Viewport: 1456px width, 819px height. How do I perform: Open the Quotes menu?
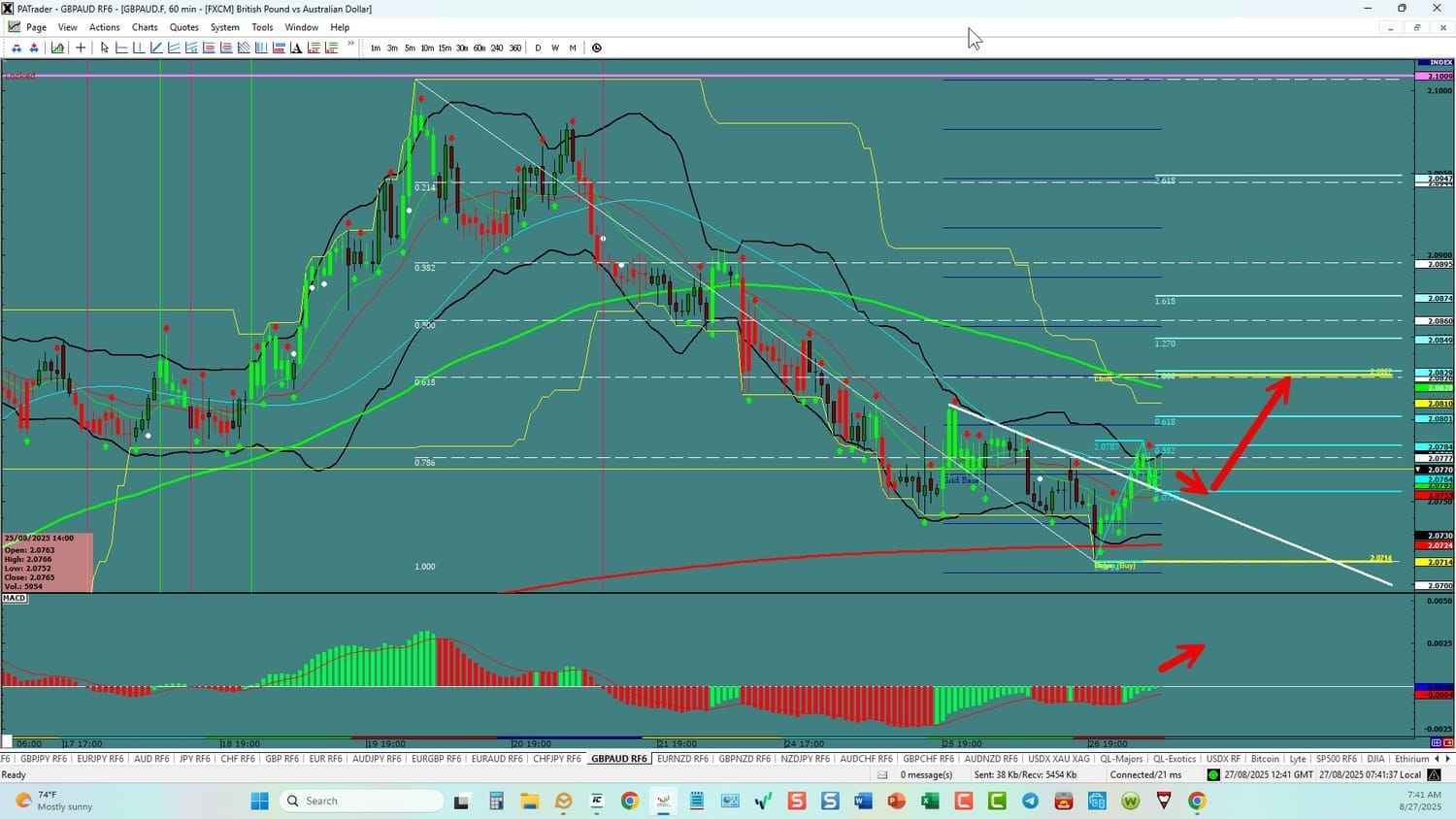tap(183, 27)
